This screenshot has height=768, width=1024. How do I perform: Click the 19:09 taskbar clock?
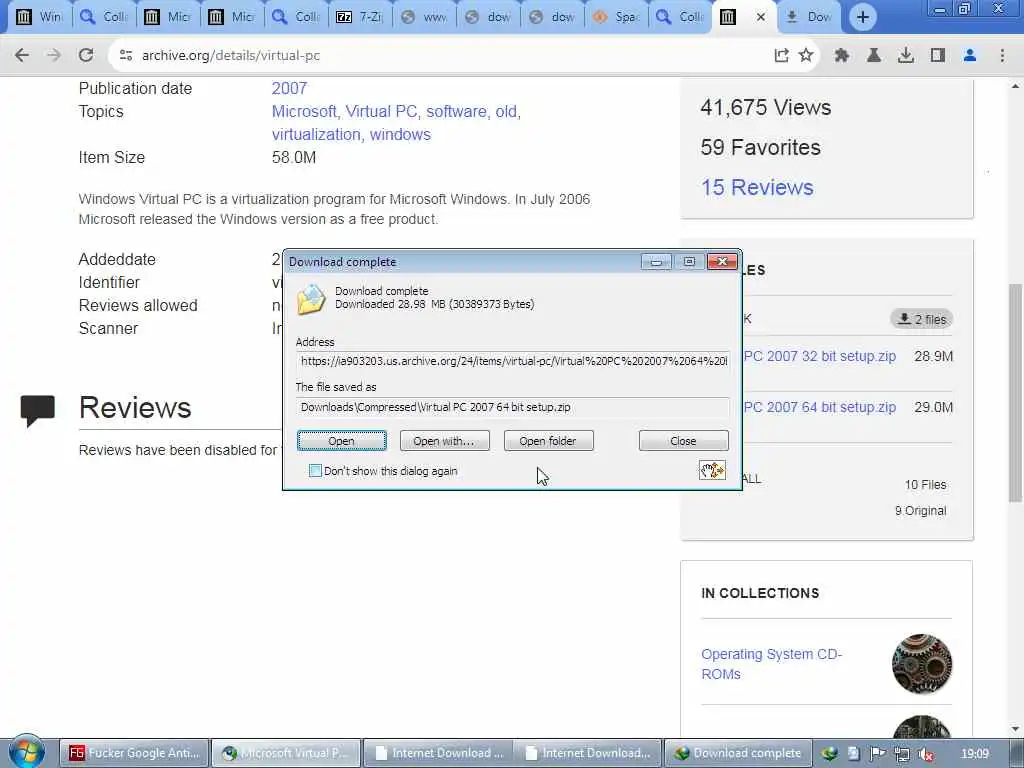coord(974,754)
